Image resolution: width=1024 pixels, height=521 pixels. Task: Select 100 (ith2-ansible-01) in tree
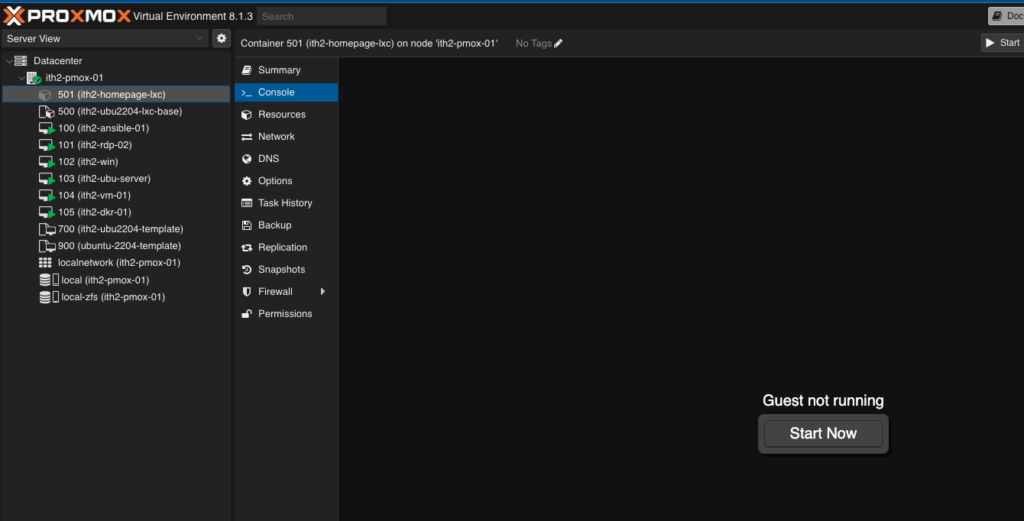coord(116,129)
